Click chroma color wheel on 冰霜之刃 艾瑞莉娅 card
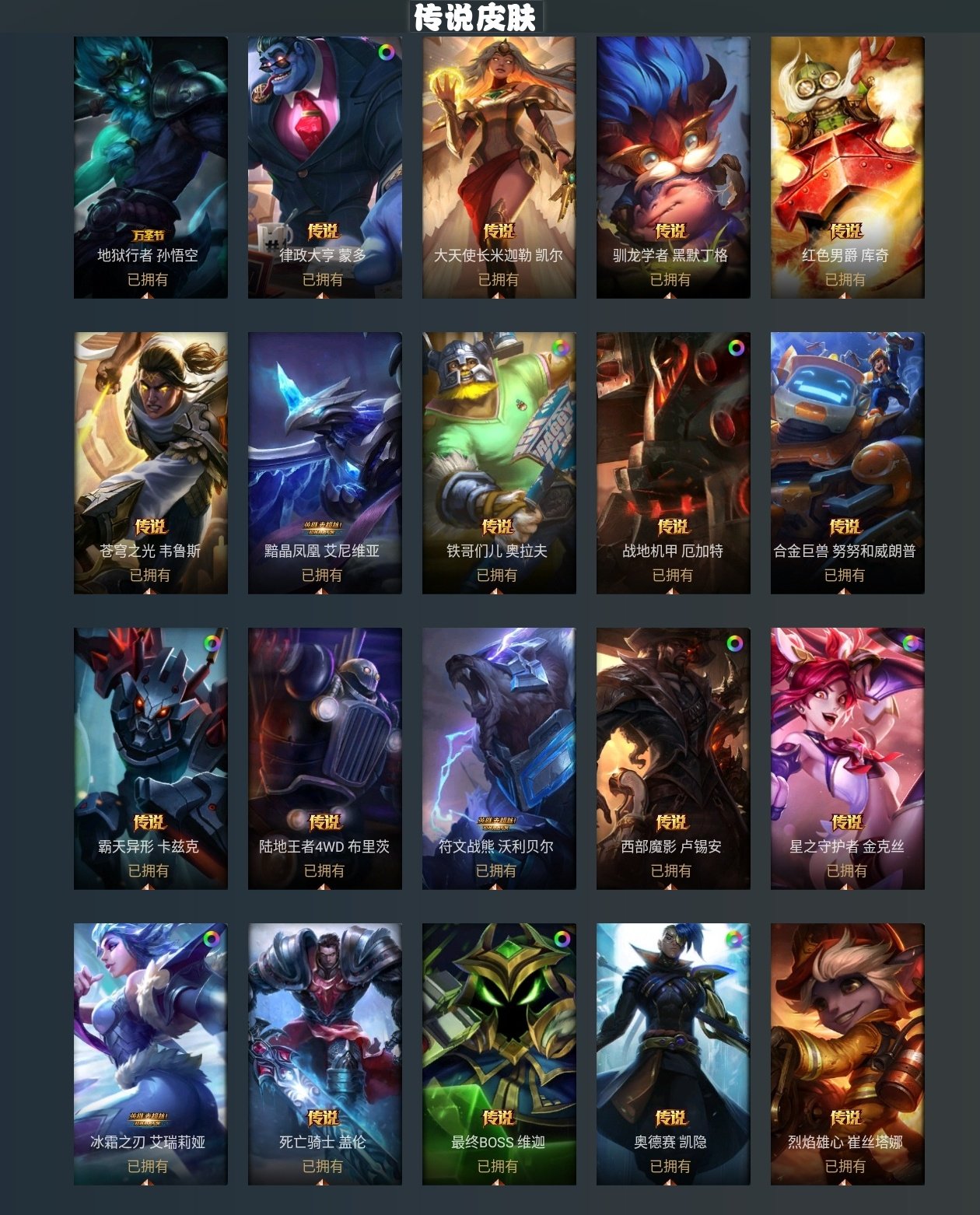The image size is (980, 1215). pyautogui.click(x=212, y=939)
